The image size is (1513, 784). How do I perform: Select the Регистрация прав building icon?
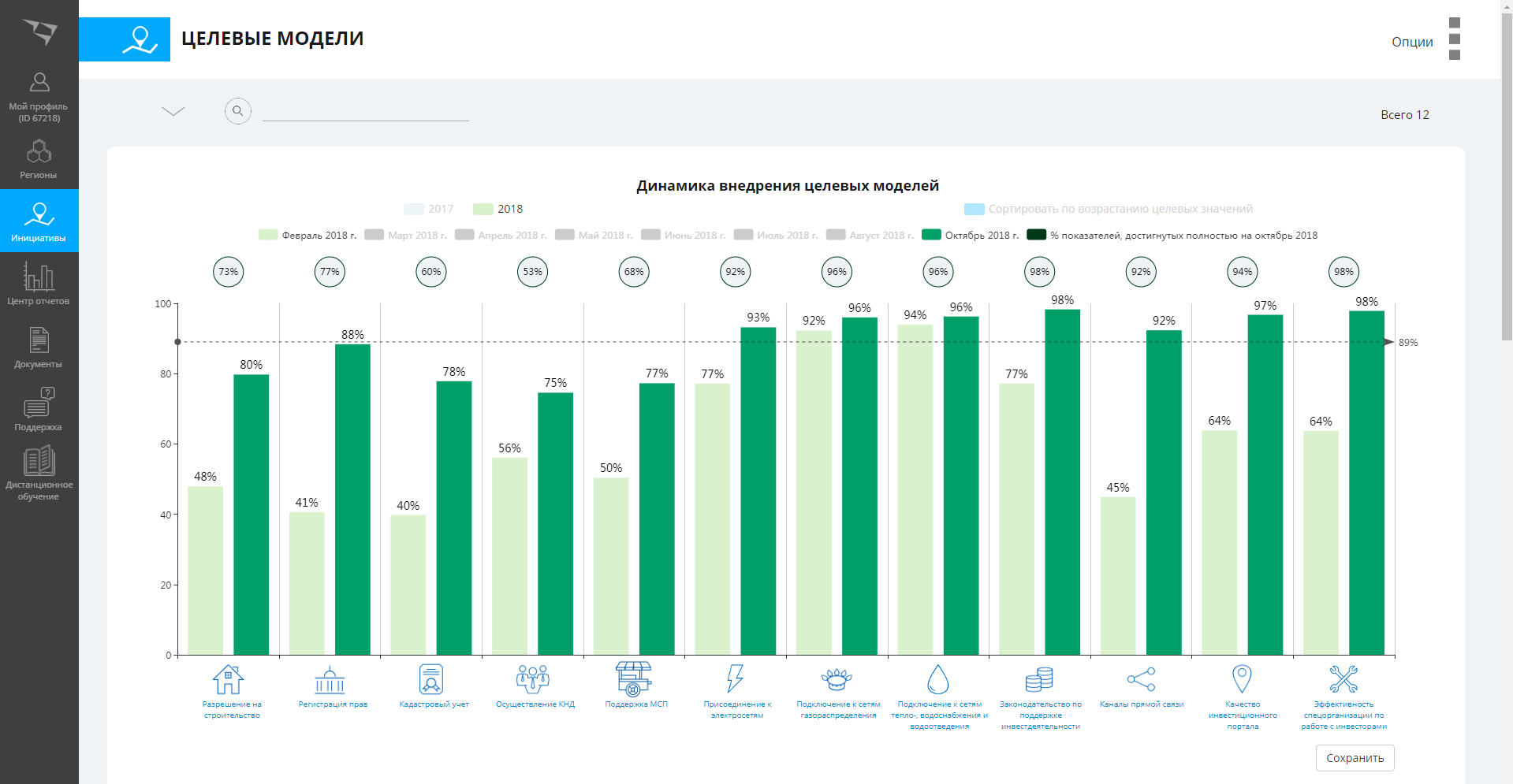330,678
